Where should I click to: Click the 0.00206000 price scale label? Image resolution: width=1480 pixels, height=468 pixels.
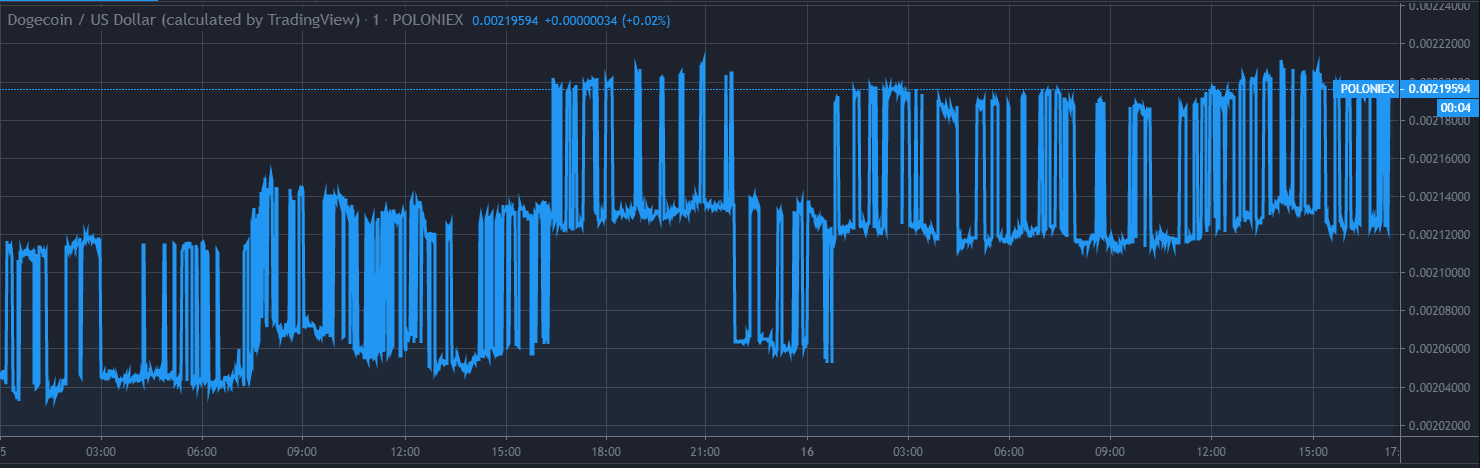[x=1439, y=348]
